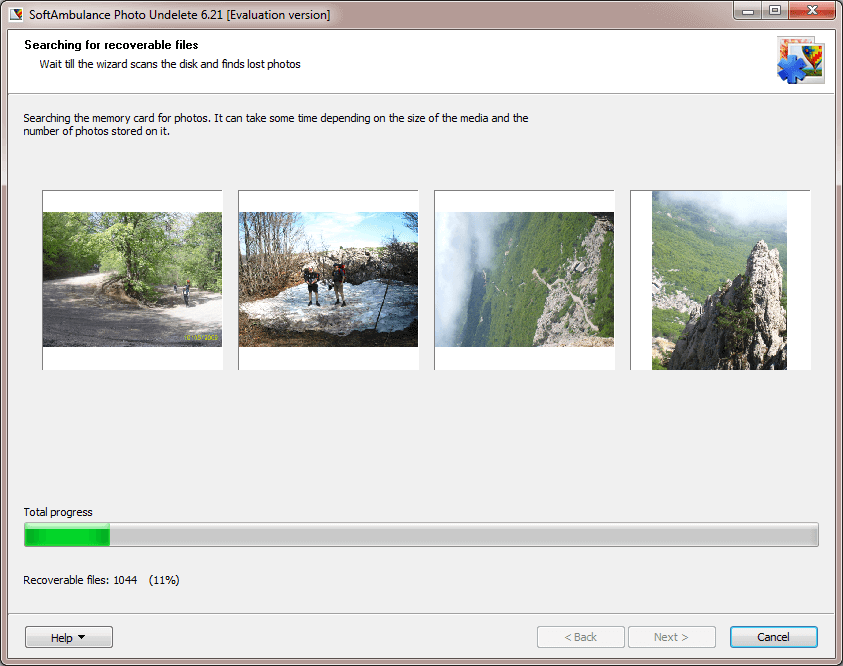Minimize the Photo Undelete window
The width and height of the screenshot is (843, 666).
pos(747,10)
